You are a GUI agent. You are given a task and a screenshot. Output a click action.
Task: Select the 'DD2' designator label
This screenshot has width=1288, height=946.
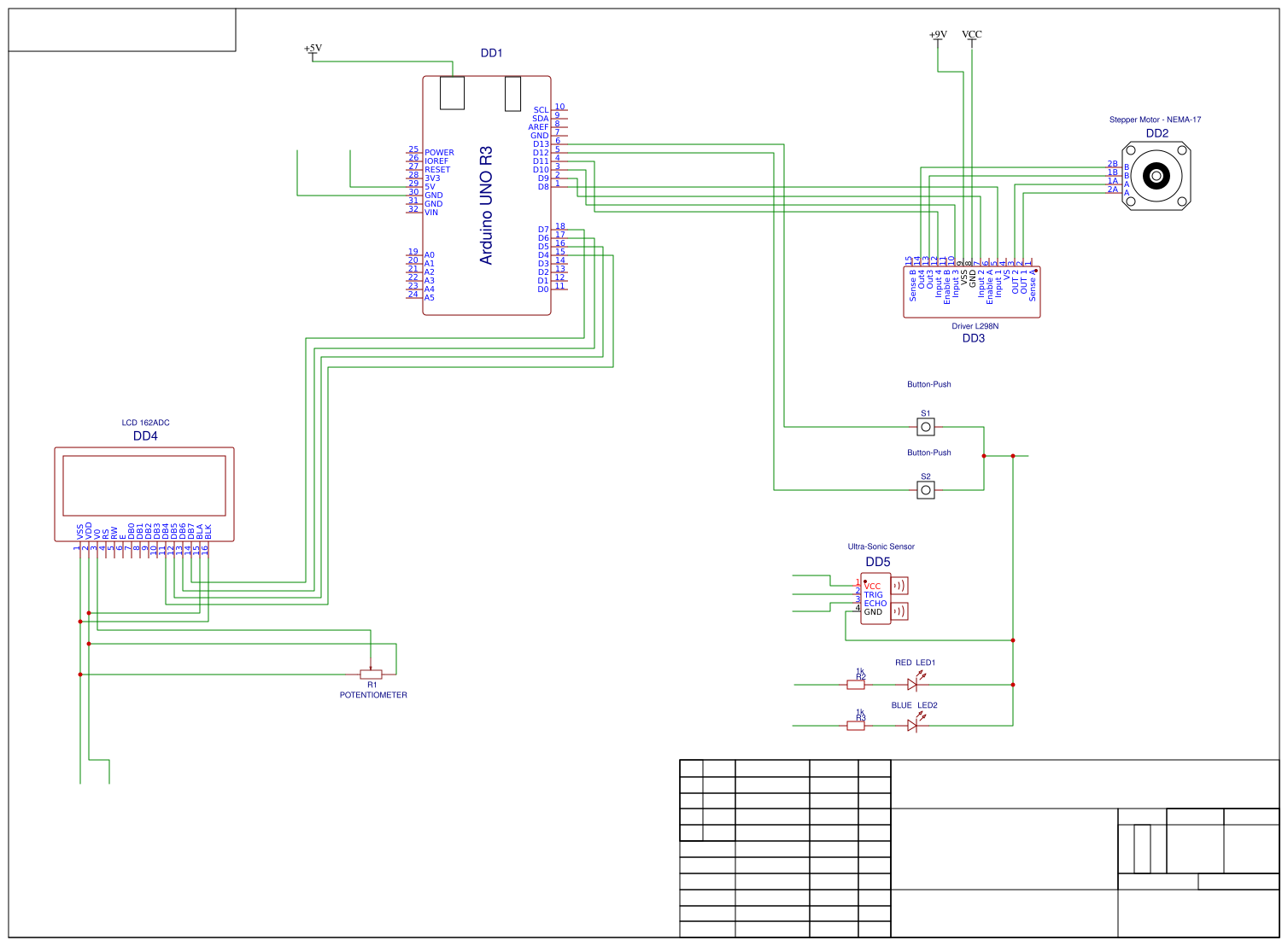tap(1157, 133)
